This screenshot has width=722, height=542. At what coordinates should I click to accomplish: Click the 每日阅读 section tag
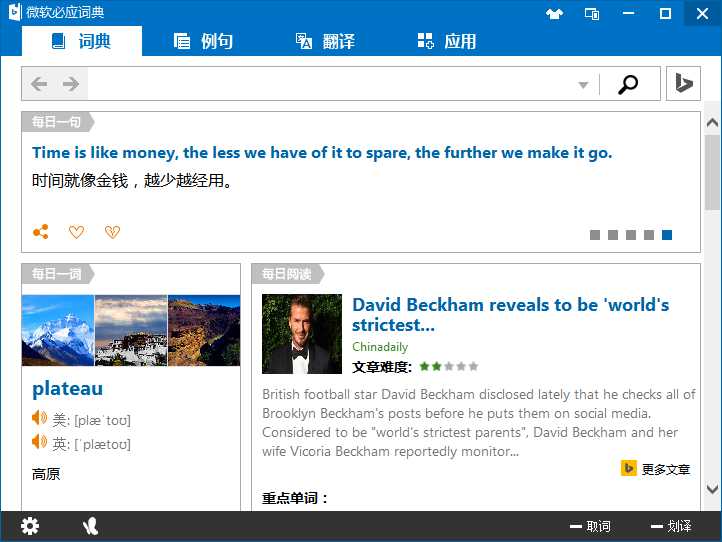click(287, 274)
